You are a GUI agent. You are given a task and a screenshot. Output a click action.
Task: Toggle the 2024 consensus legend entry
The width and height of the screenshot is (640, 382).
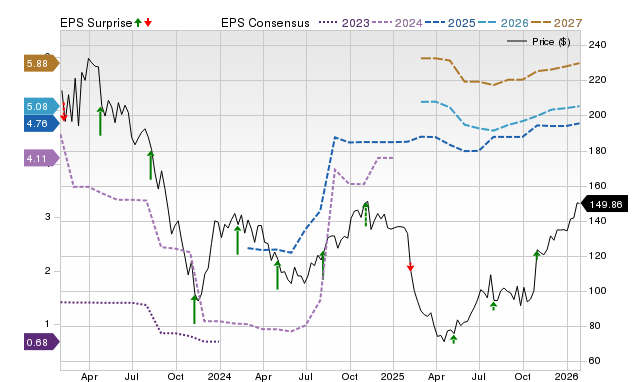pos(397,23)
